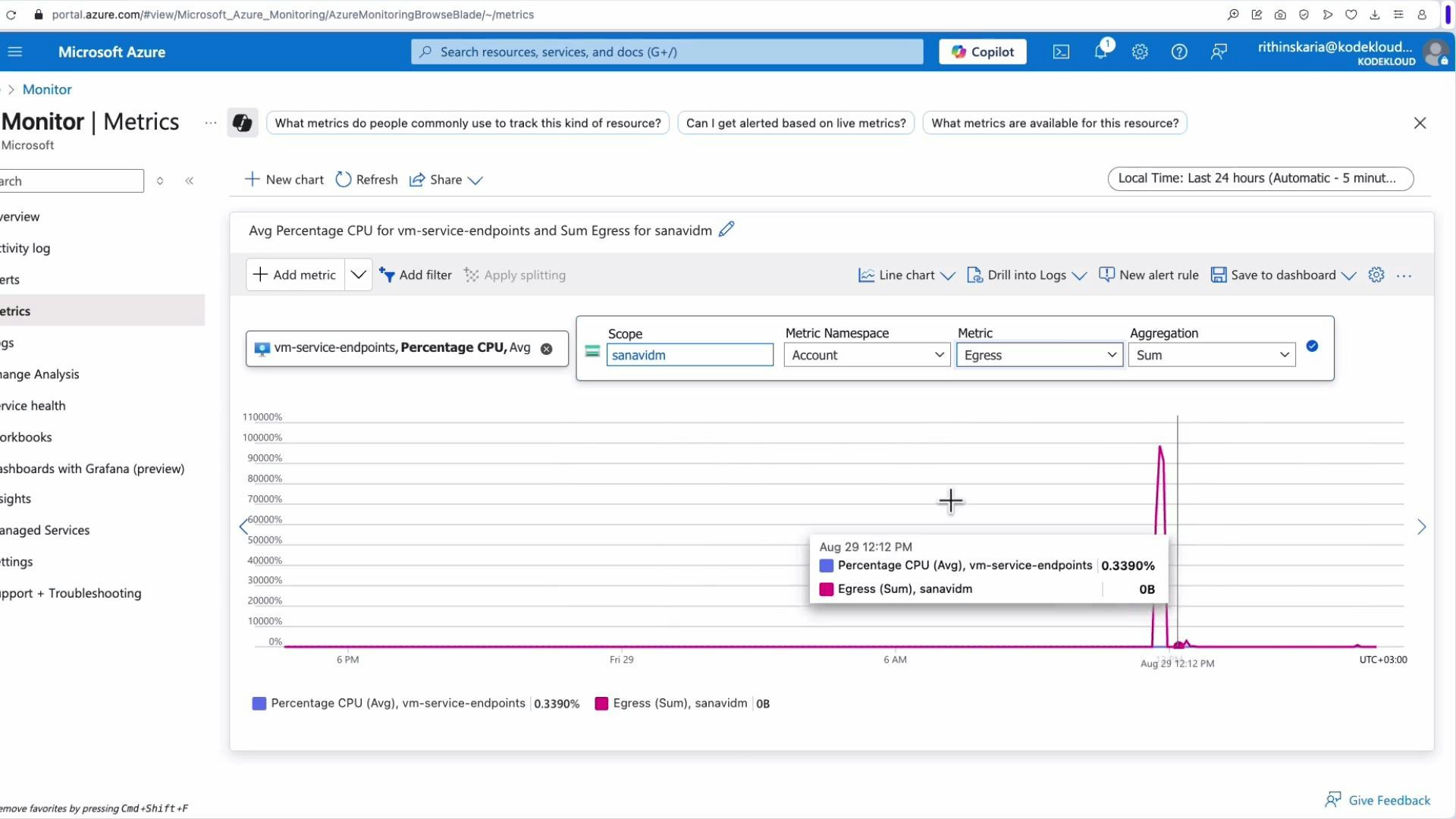
Task: Open the feedback icon beside help
Action: 1219,52
